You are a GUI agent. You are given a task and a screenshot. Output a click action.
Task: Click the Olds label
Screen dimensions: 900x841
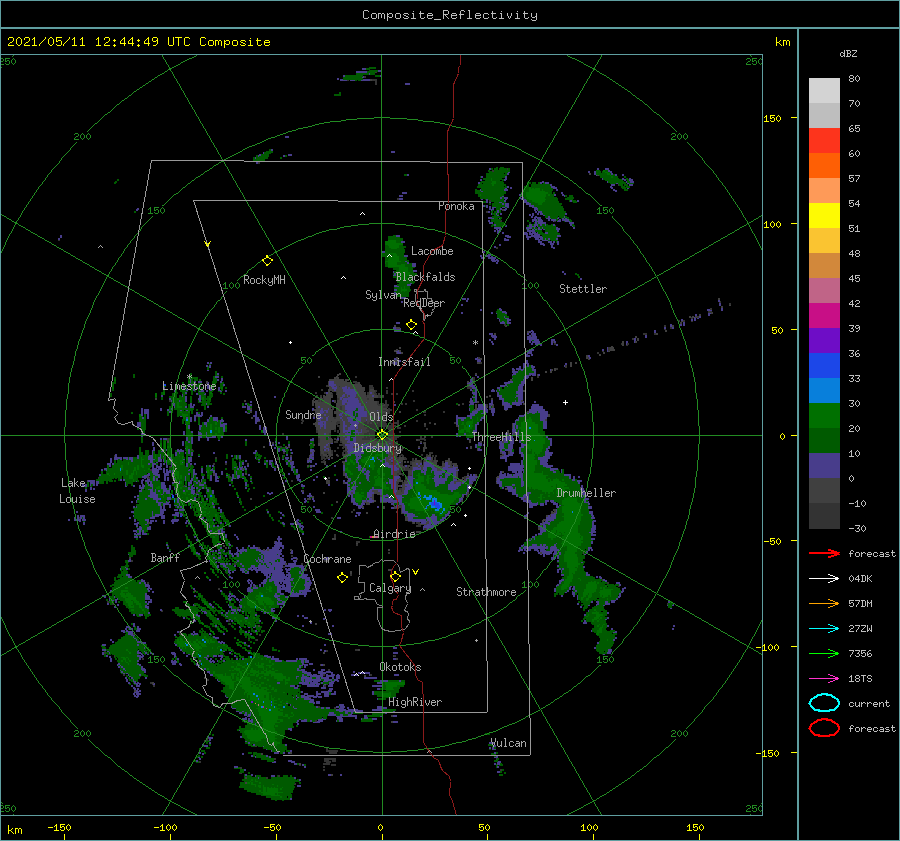[x=381, y=417]
